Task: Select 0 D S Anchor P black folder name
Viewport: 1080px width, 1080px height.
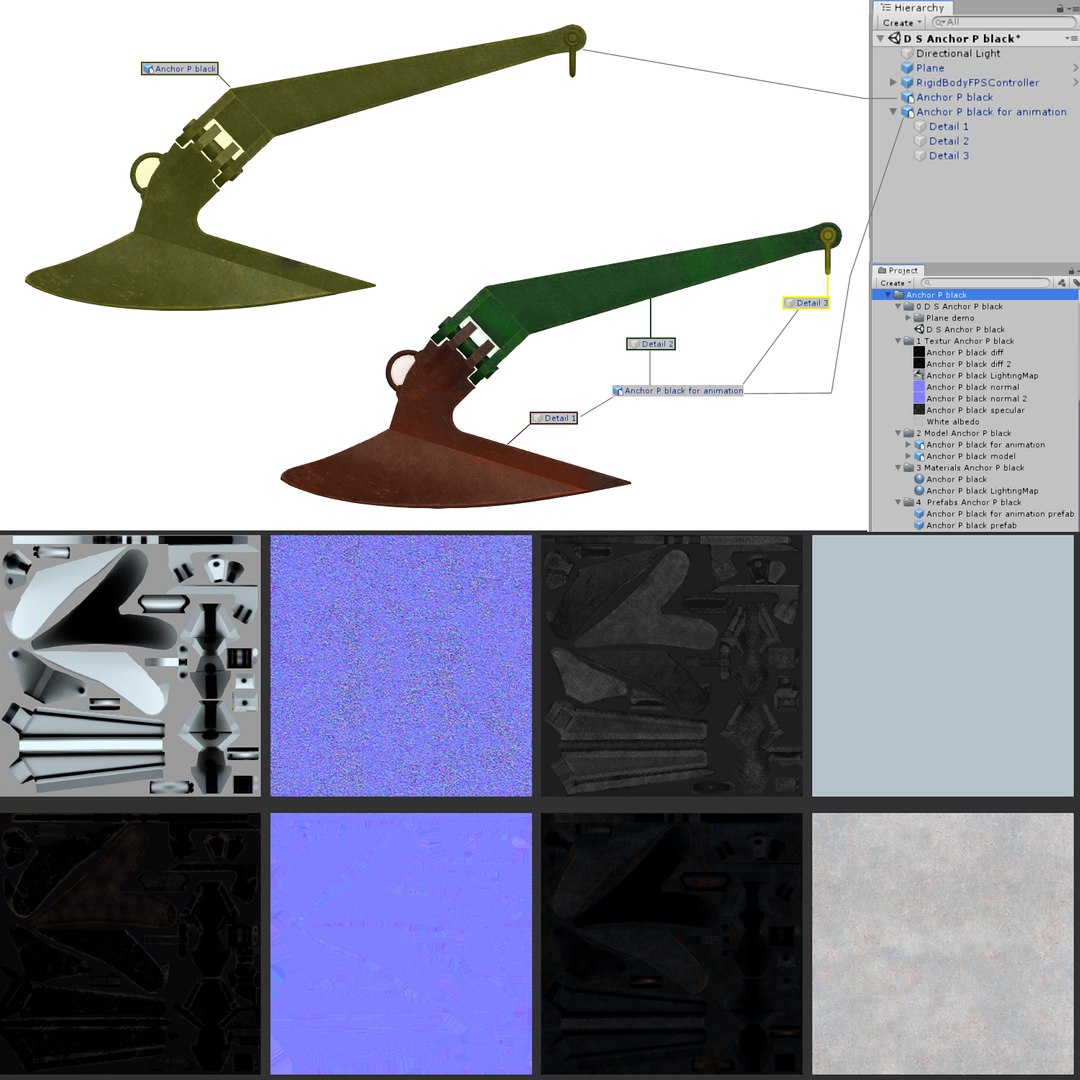Action: tap(959, 306)
